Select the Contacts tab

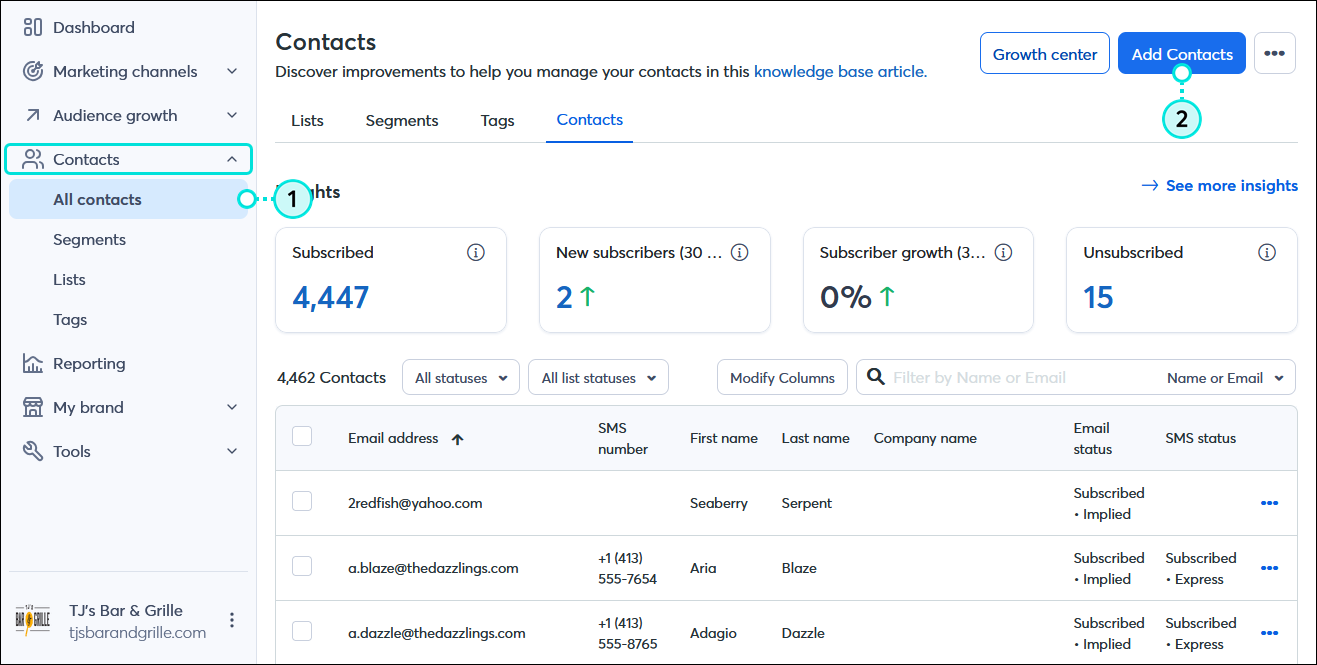[x=590, y=120]
